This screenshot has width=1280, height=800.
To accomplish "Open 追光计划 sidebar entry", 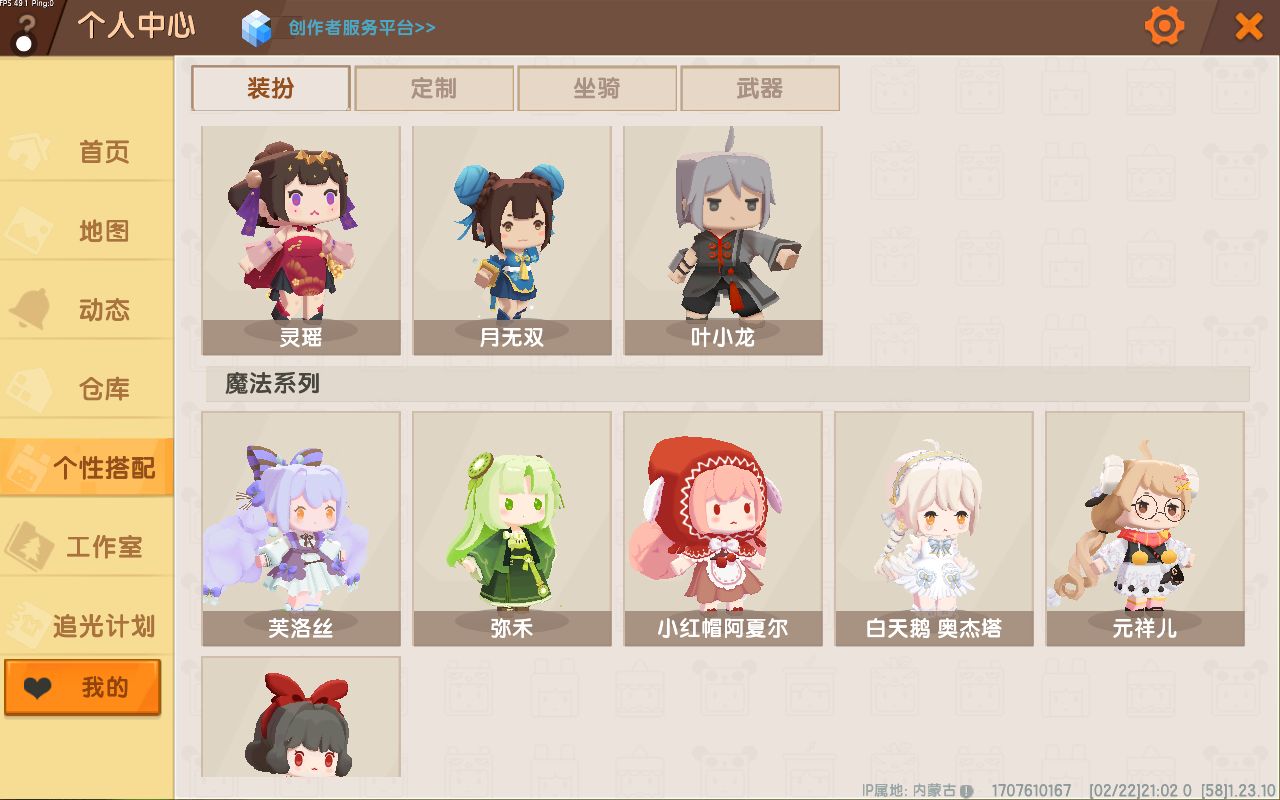I will tap(87, 627).
